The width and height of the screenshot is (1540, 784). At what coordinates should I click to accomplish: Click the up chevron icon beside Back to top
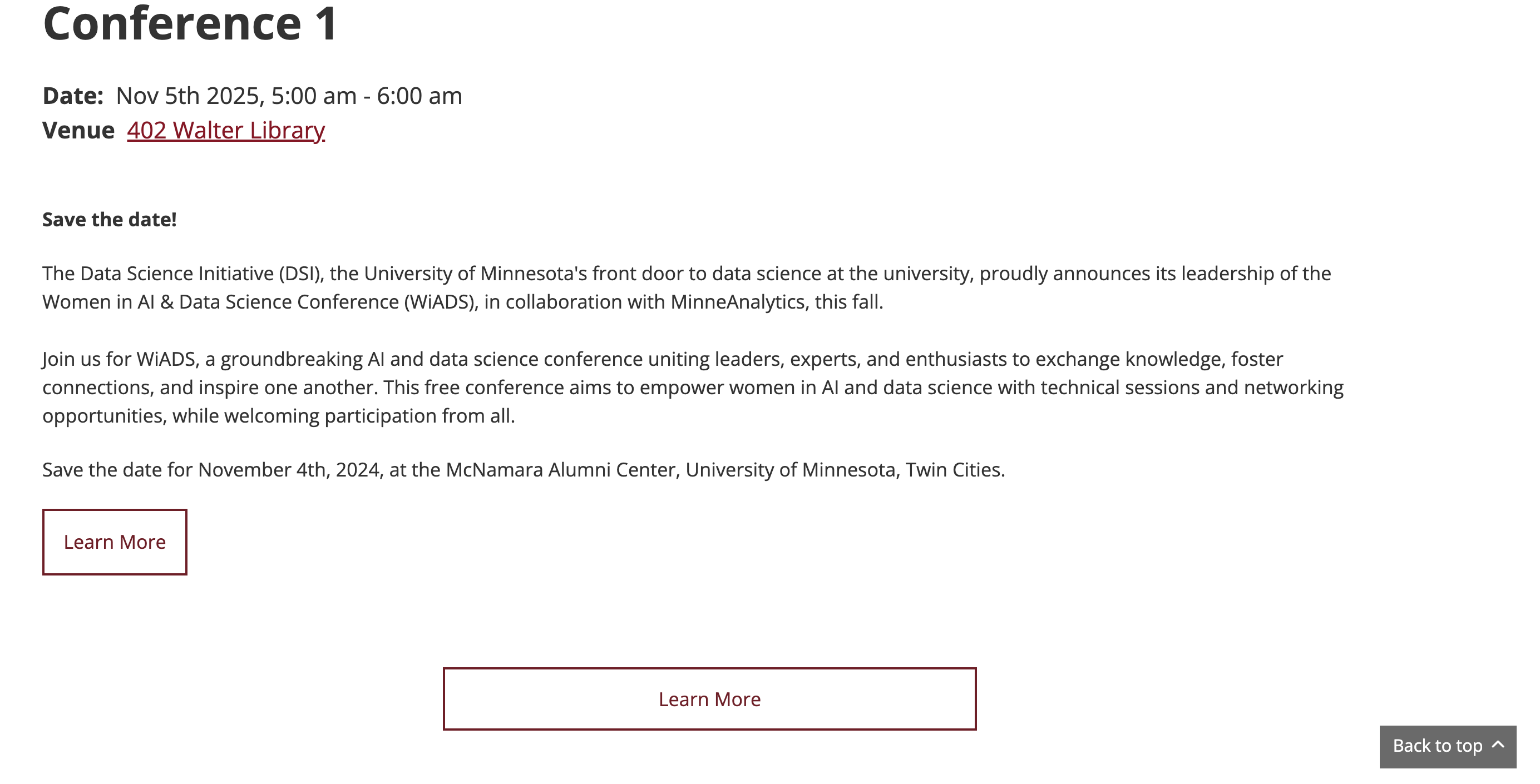pos(1498,745)
